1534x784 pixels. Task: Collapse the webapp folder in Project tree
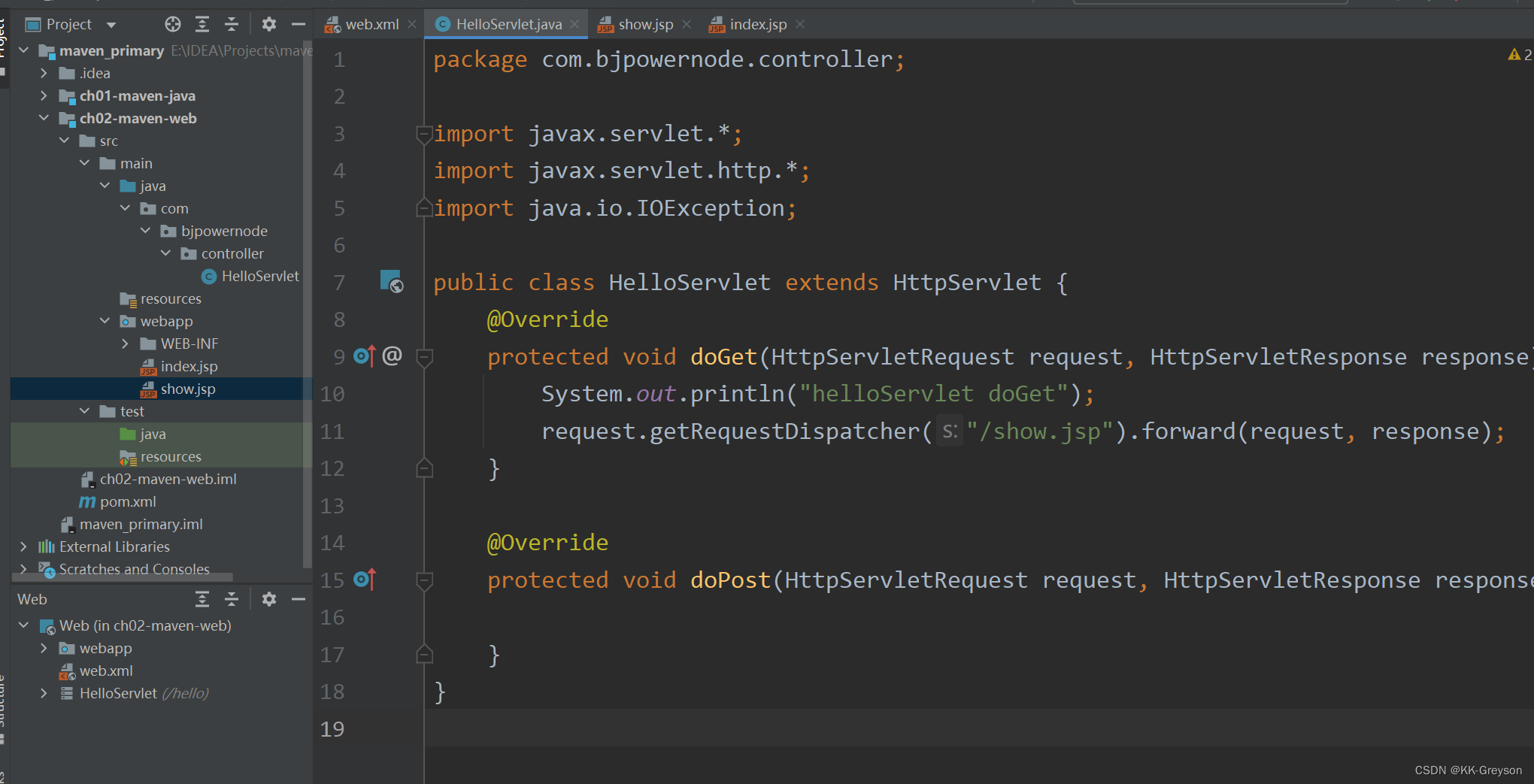click(x=105, y=321)
